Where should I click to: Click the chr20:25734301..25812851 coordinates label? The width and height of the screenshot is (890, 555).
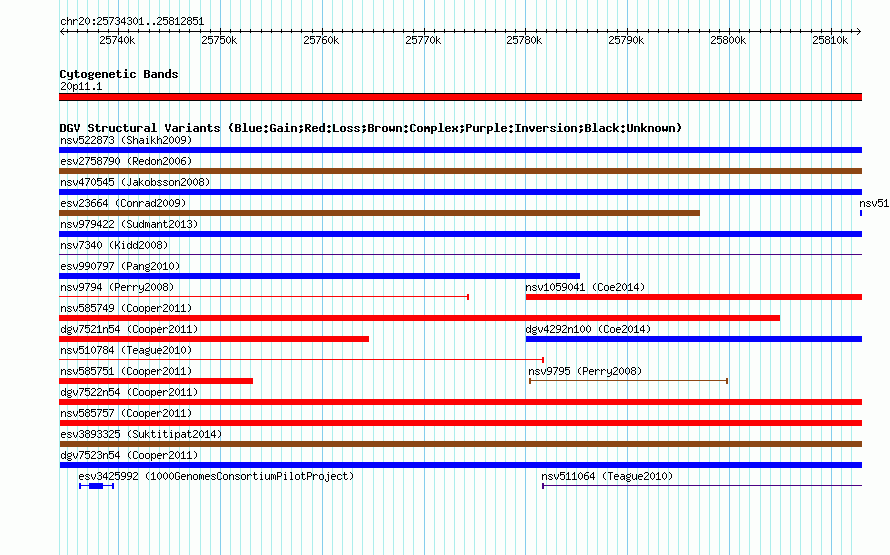pos(132,21)
